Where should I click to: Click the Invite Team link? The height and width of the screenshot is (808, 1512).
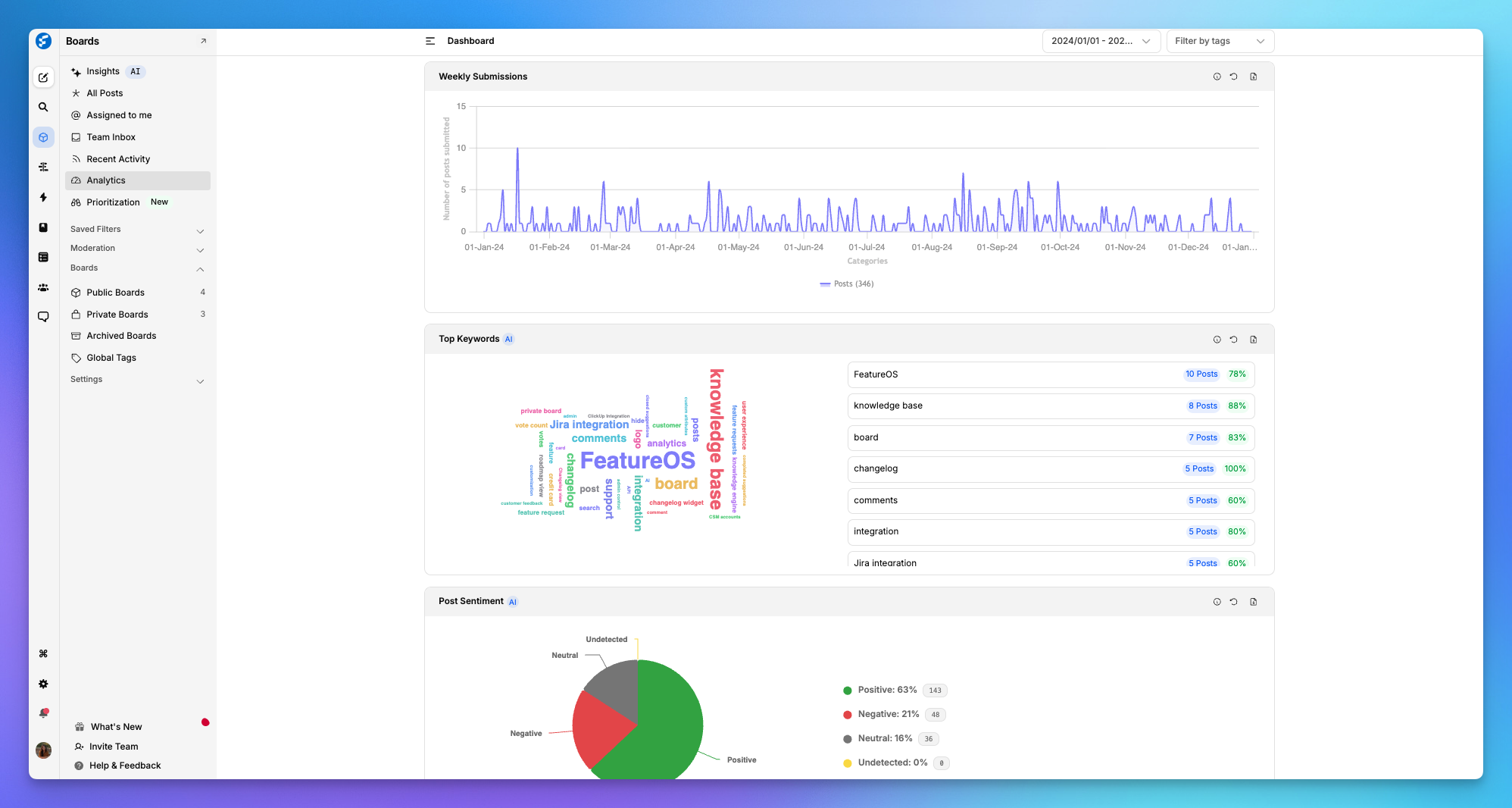point(114,747)
